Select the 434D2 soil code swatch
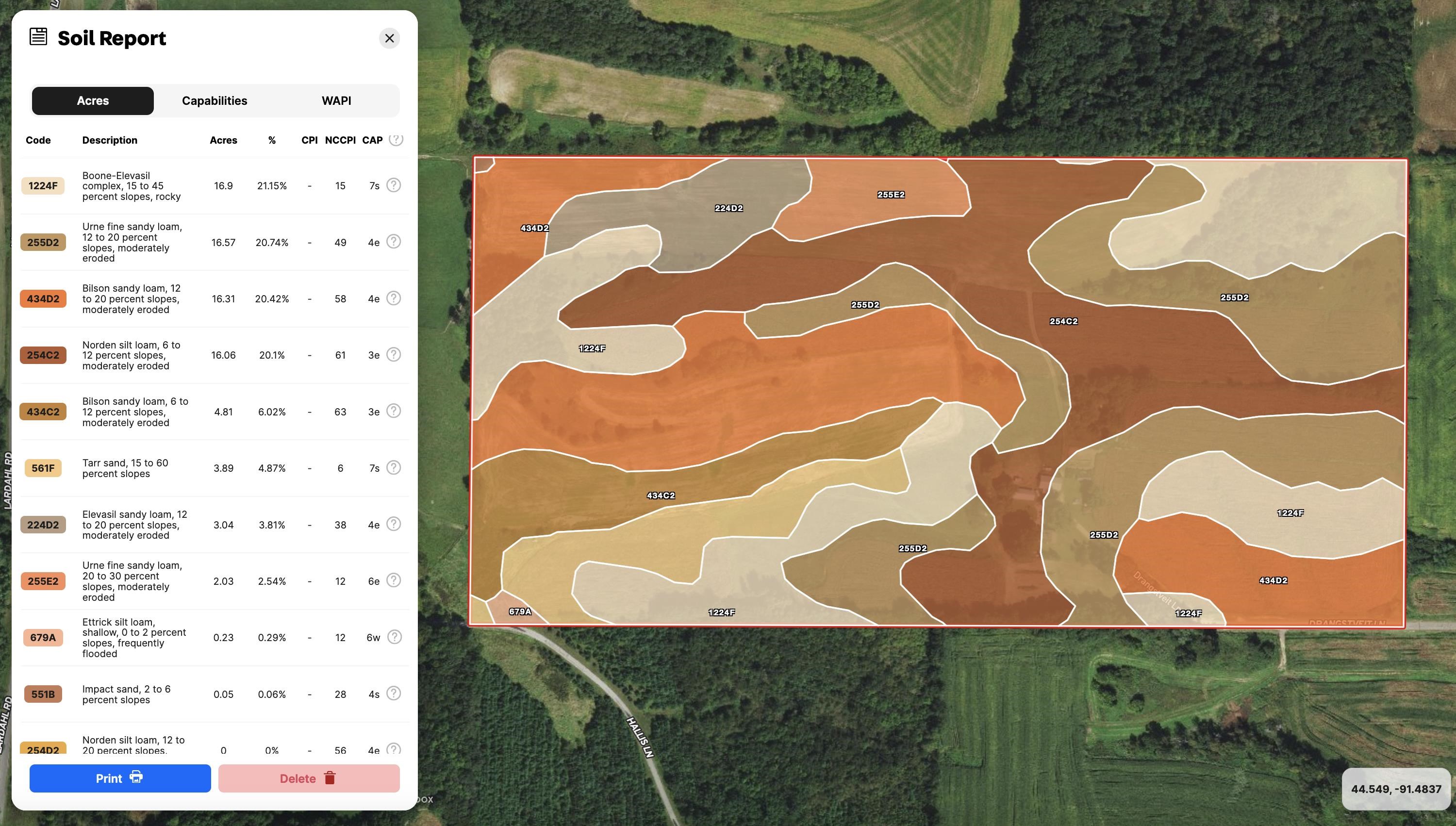The width and height of the screenshot is (1456, 826). pos(43,298)
